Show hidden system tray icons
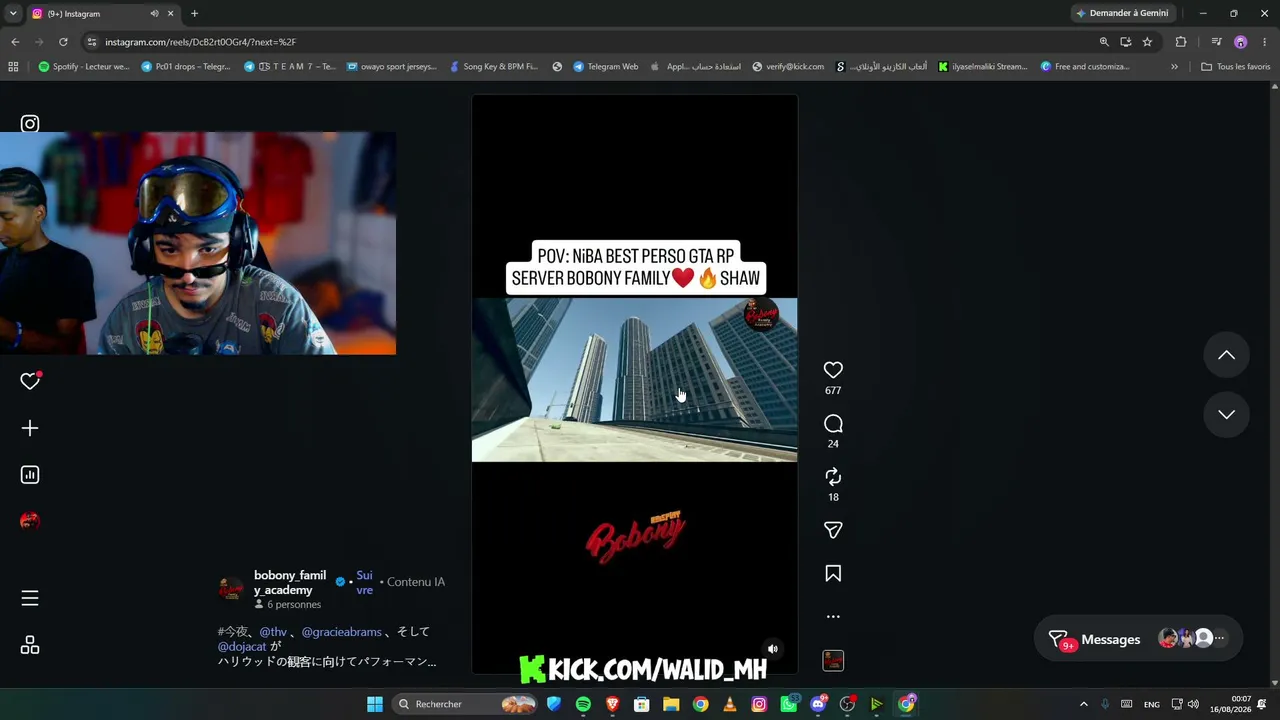The image size is (1280, 720). 1083,704
